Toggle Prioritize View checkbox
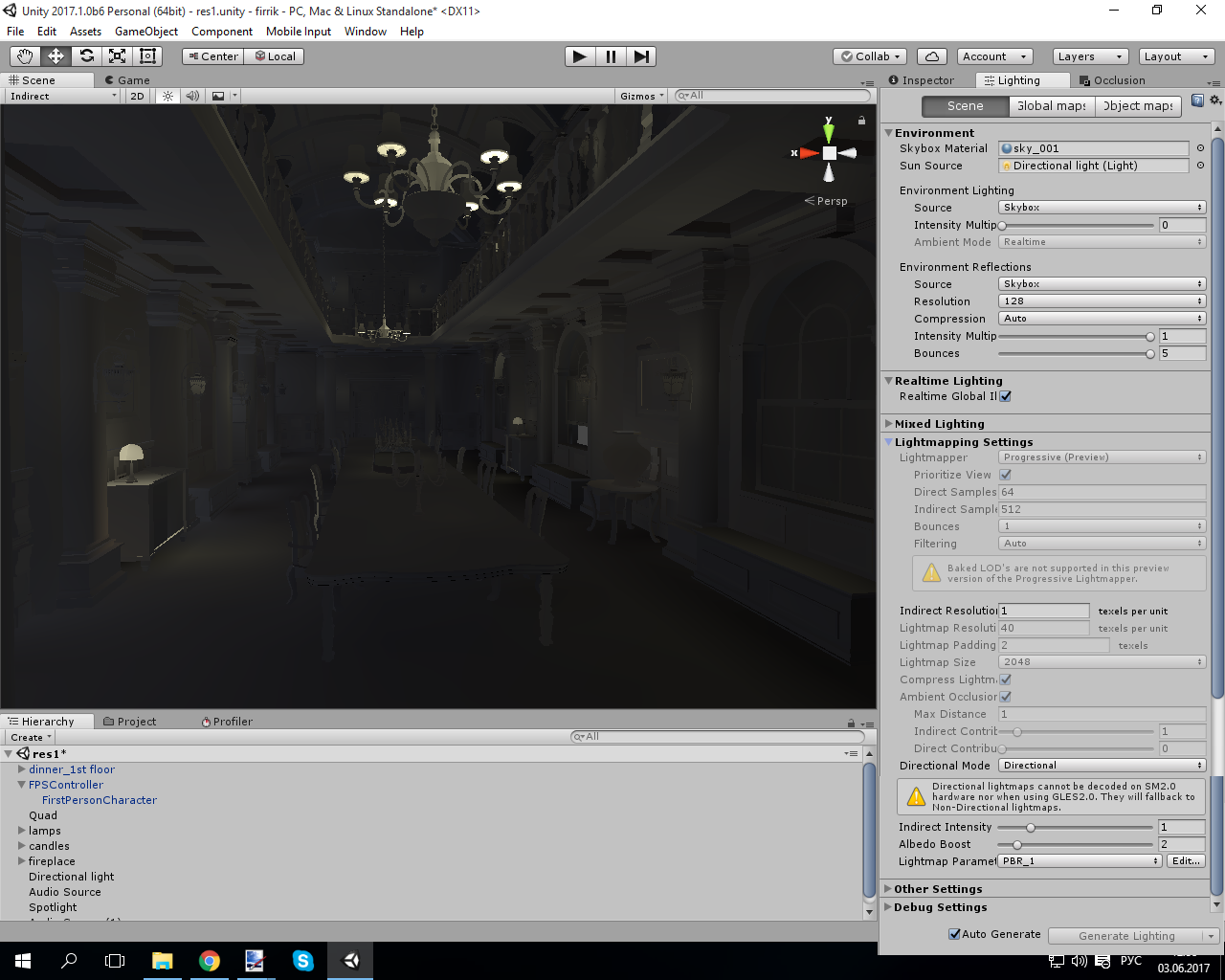The width and height of the screenshot is (1225, 980). point(1006,475)
